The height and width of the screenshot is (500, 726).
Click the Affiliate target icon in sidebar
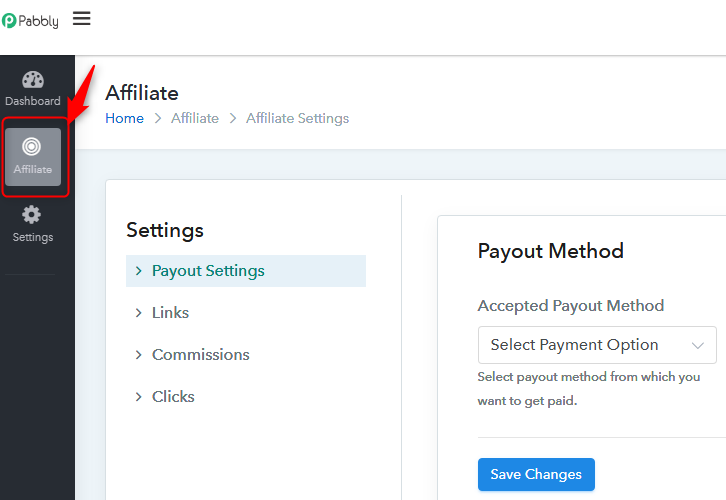32,147
